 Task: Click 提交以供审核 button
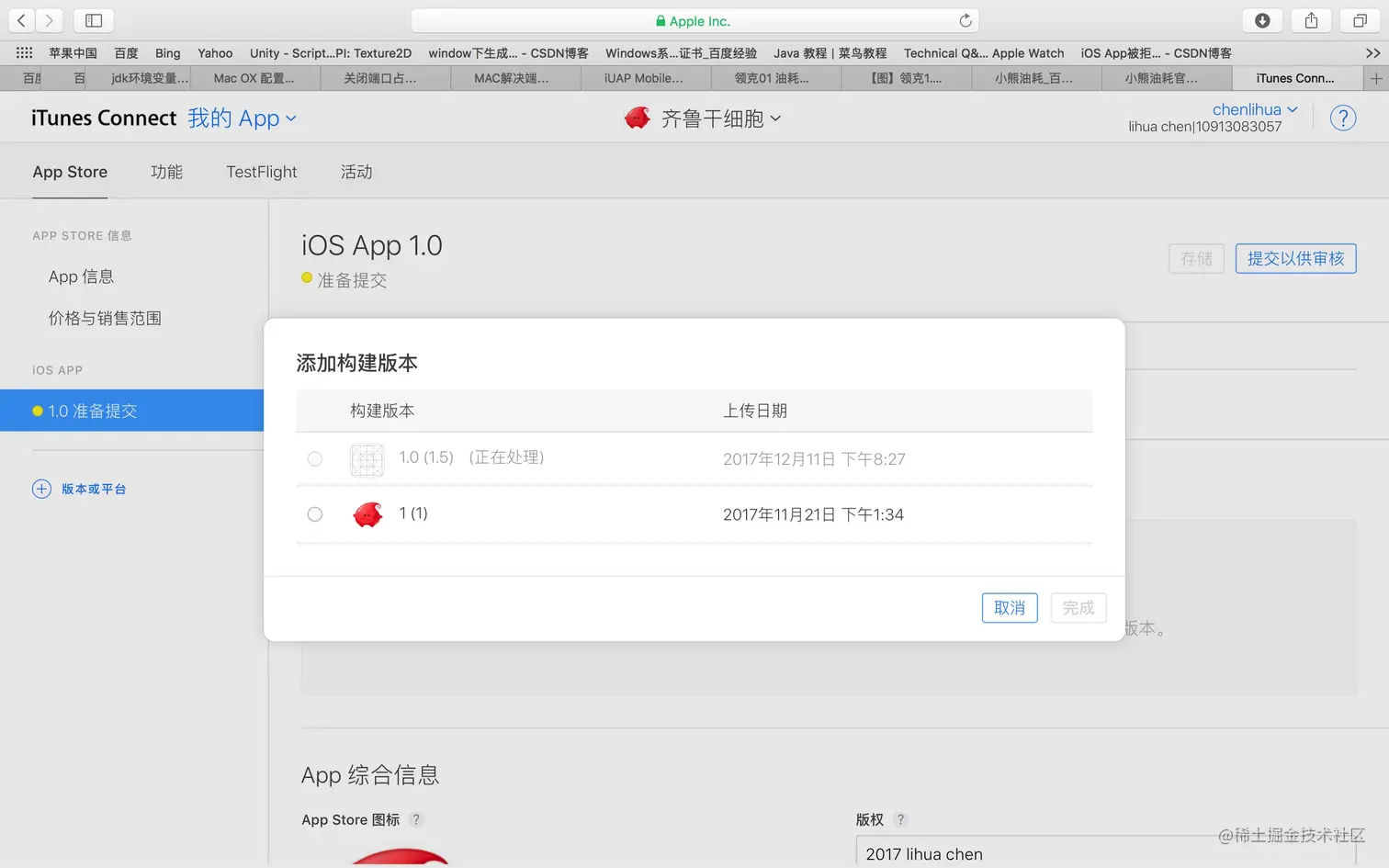[1295, 259]
